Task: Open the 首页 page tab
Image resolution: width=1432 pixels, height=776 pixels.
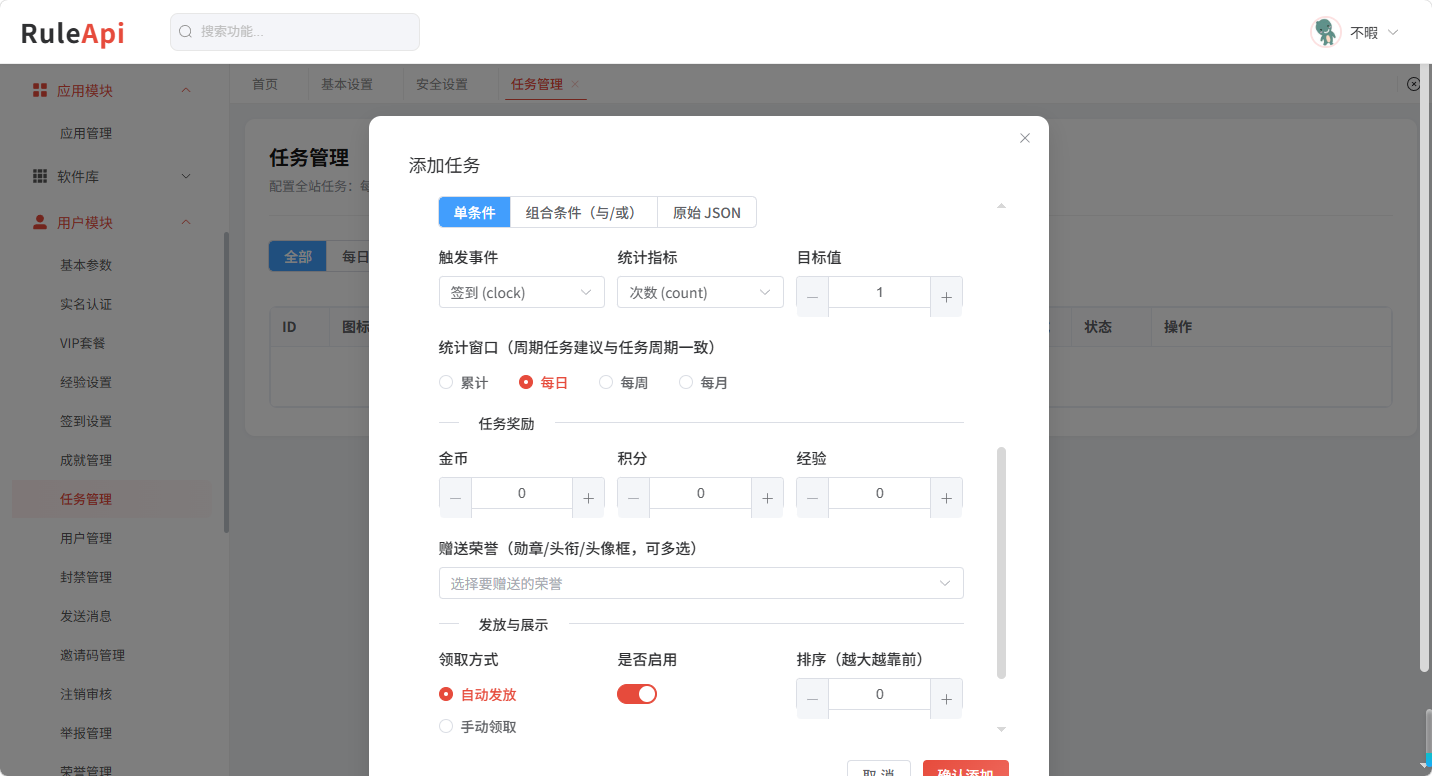Action: point(265,84)
